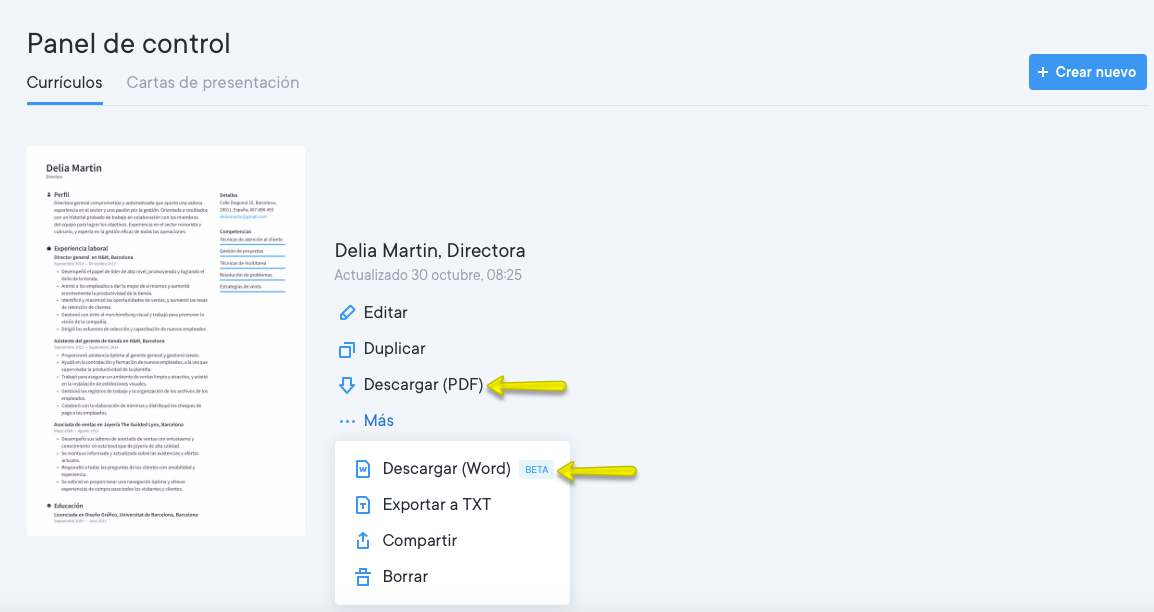The image size is (1154, 612).
Task: Click the Duplicar overlapping squares icon
Action: 347,349
